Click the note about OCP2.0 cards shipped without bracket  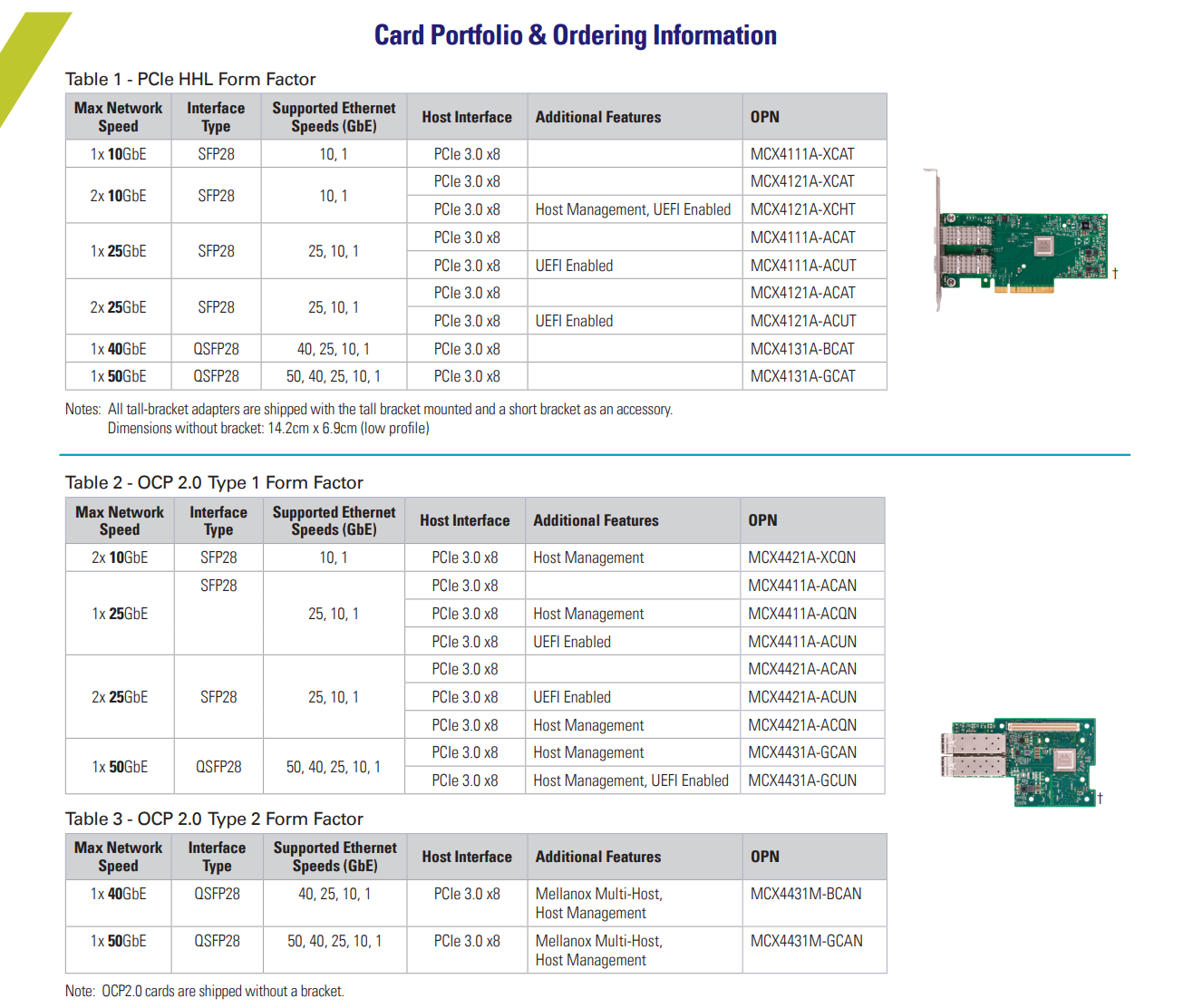click(x=204, y=992)
